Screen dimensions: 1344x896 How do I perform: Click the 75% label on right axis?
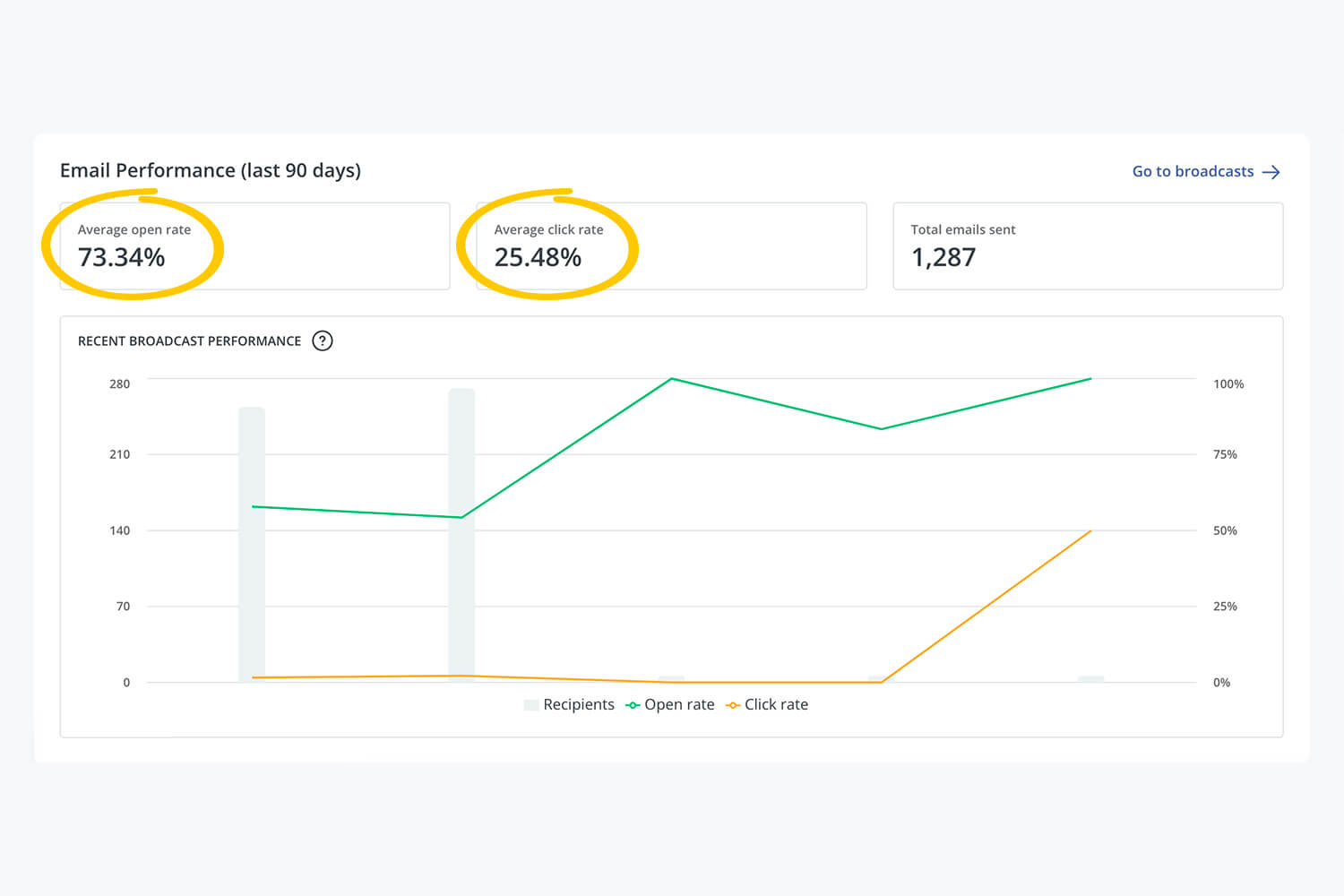(1225, 454)
